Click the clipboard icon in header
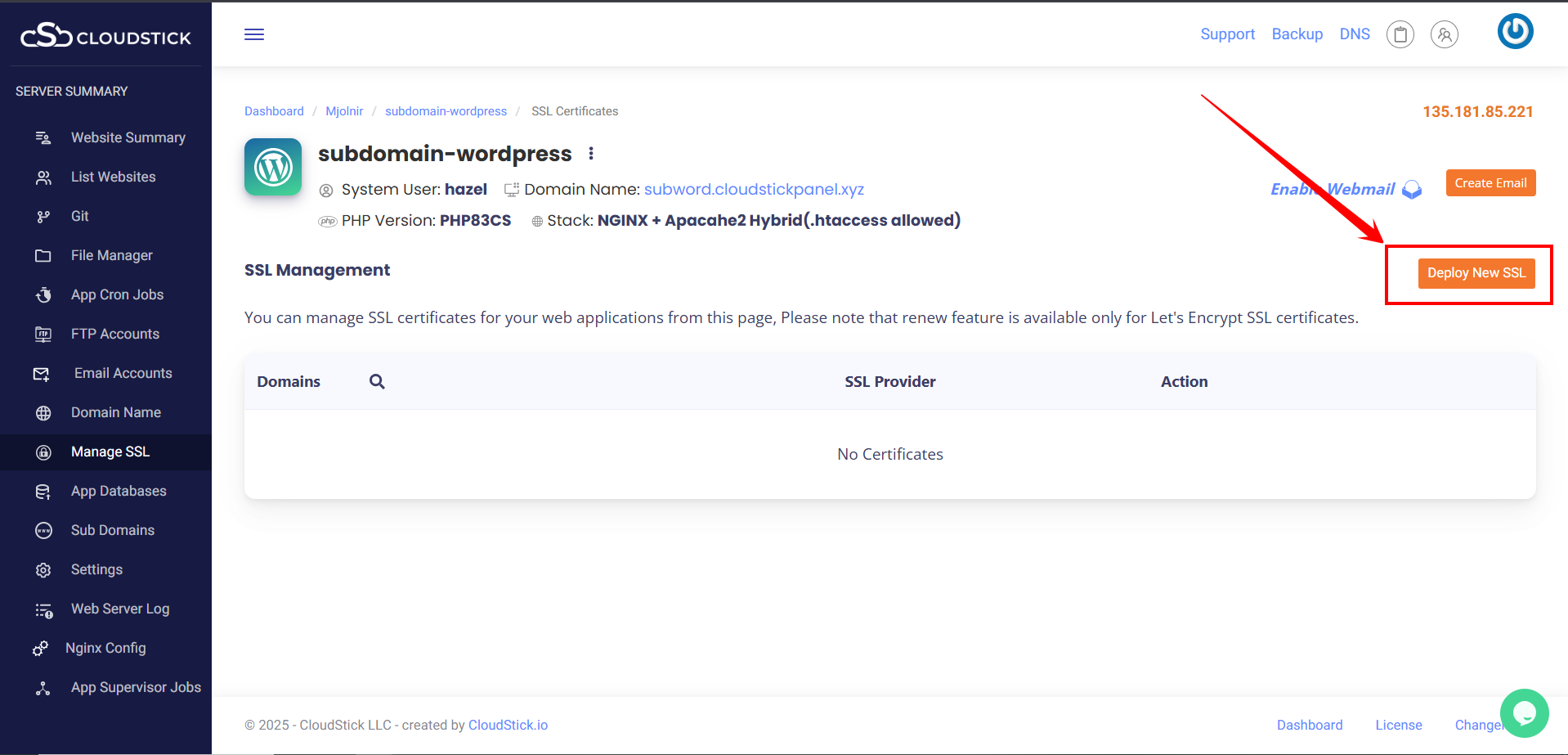Viewport: 1568px width, 755px height. [x=1400, y=34]
